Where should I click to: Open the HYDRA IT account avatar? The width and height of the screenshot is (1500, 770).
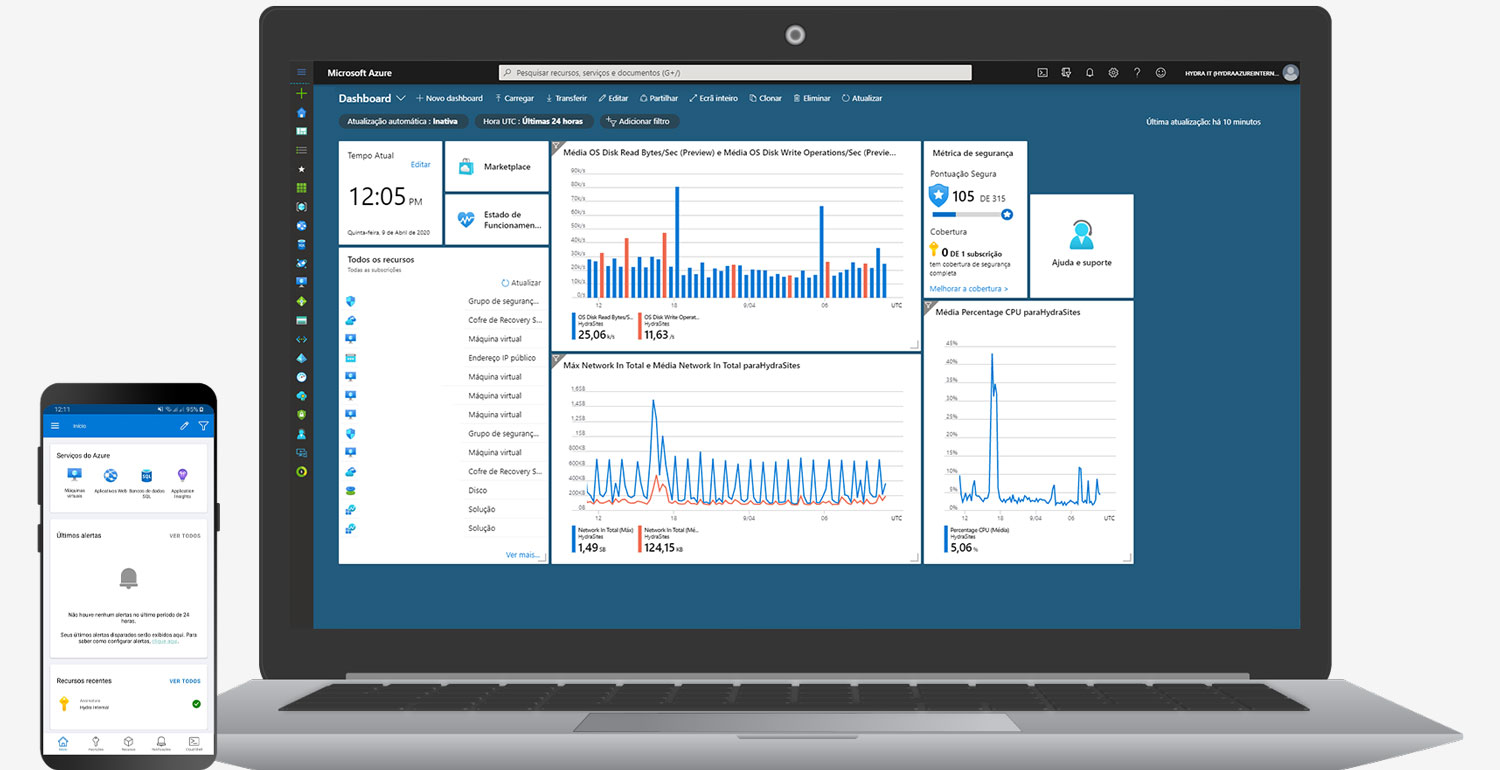coord(1291,72)
